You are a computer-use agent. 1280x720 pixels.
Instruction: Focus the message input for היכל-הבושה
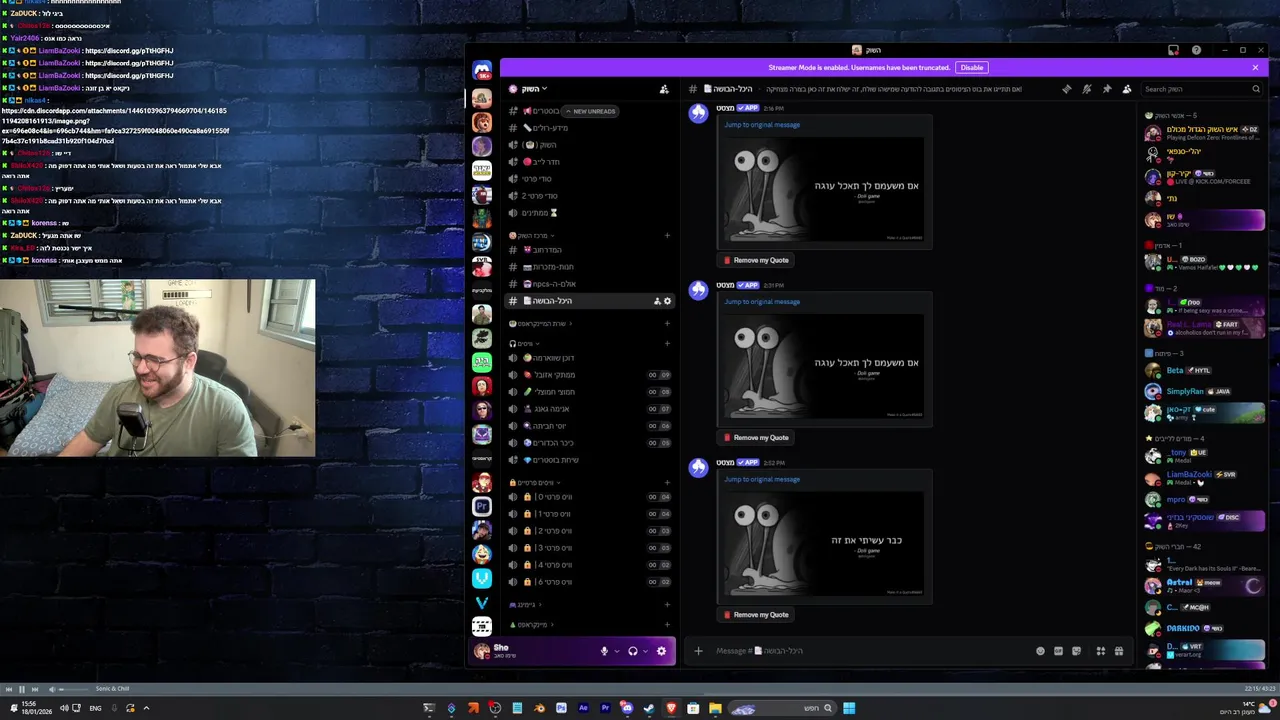coord(870,651)
